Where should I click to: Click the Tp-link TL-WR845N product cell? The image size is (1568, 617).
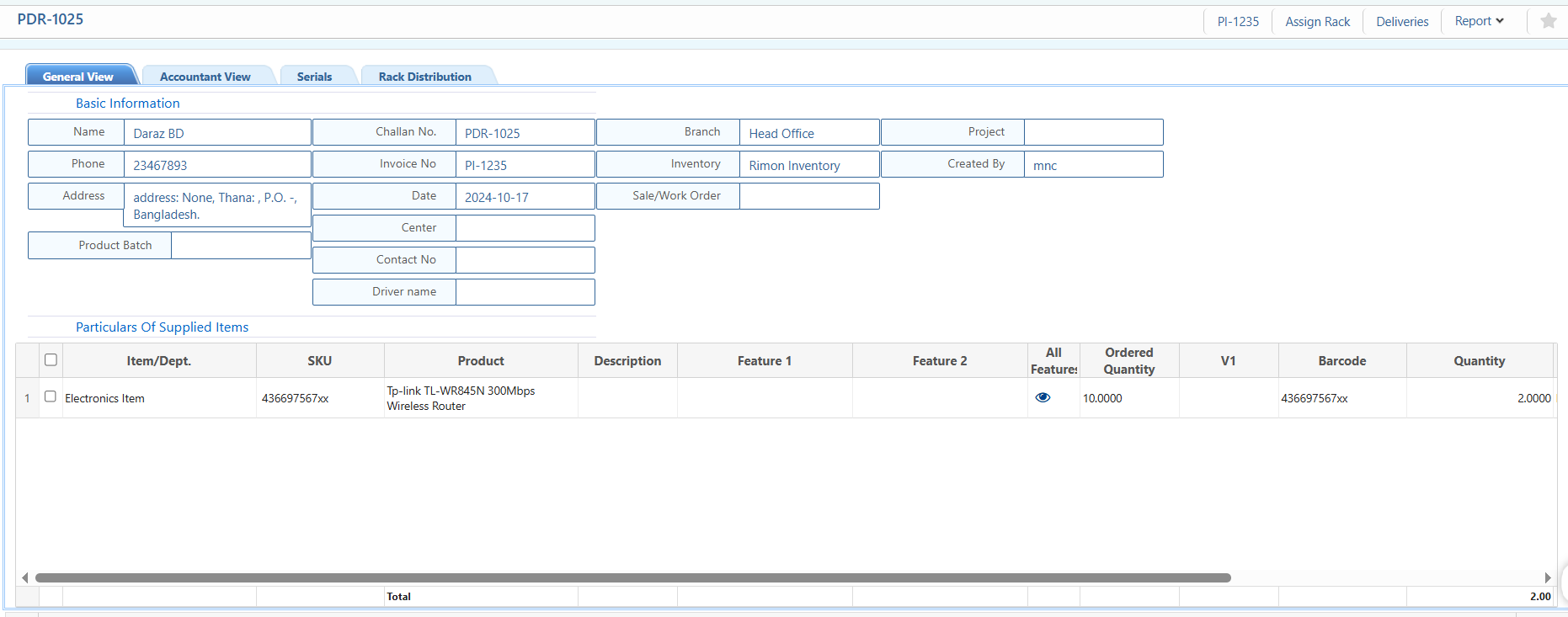click(x=481, y=398)
